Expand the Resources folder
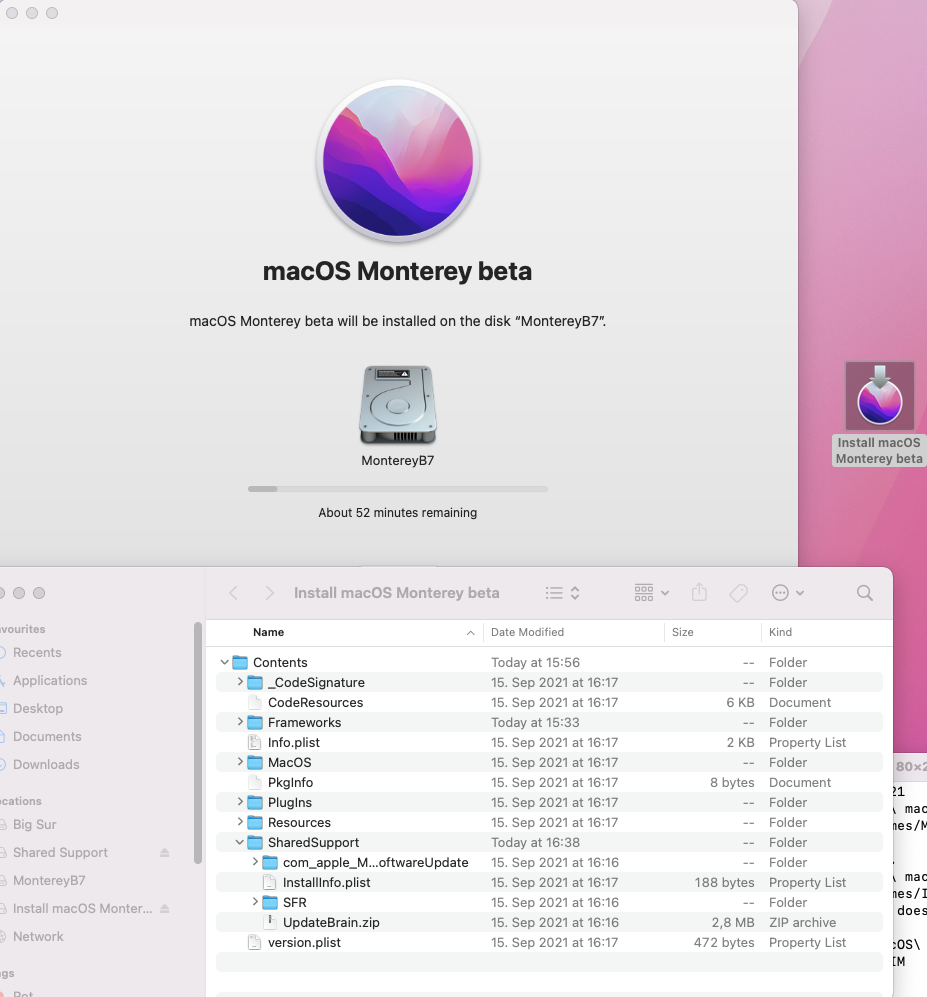The image size is (927, 997). (x=240, y=822)
